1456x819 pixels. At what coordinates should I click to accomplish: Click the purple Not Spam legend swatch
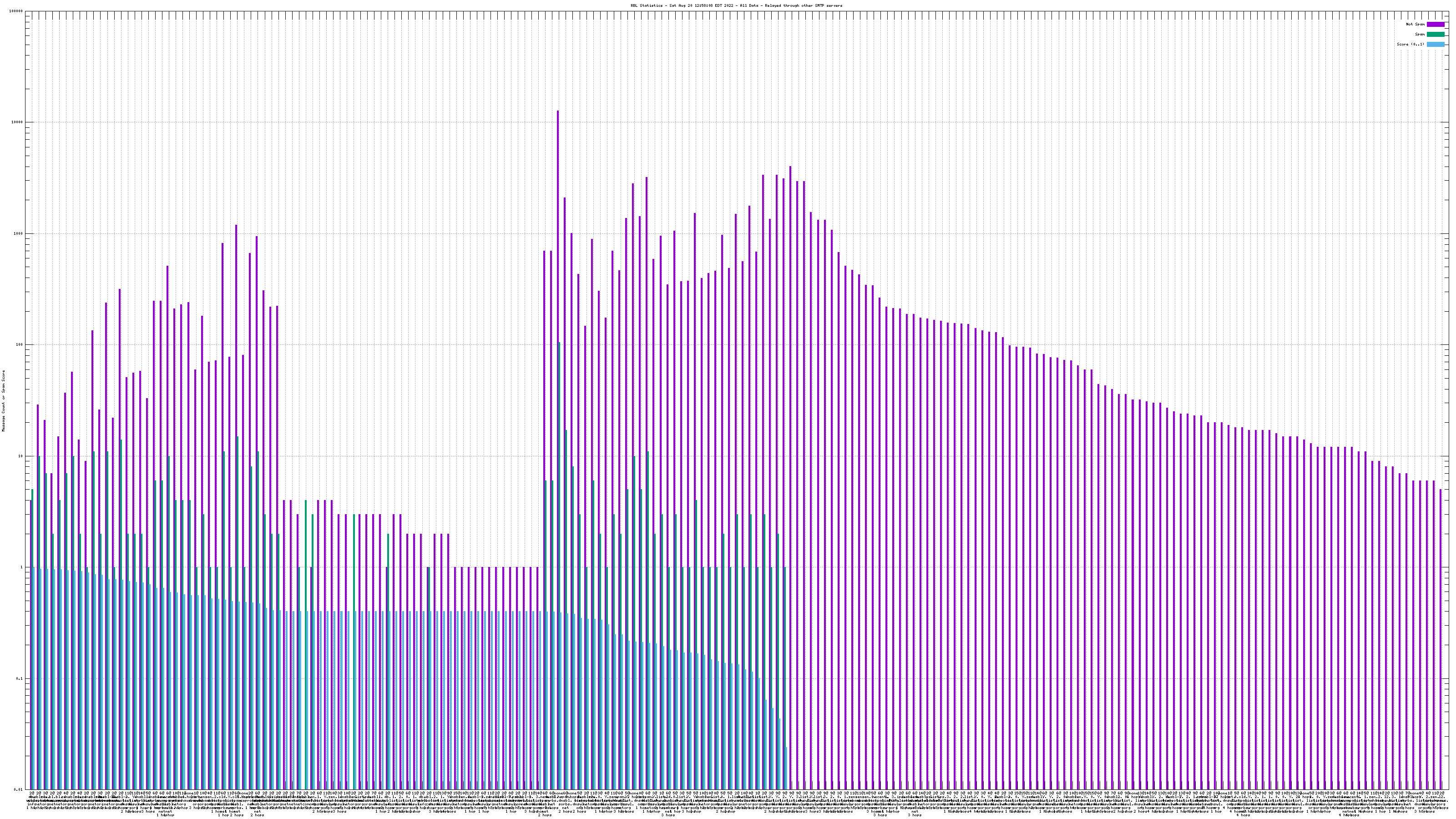tap(1435, 24)
